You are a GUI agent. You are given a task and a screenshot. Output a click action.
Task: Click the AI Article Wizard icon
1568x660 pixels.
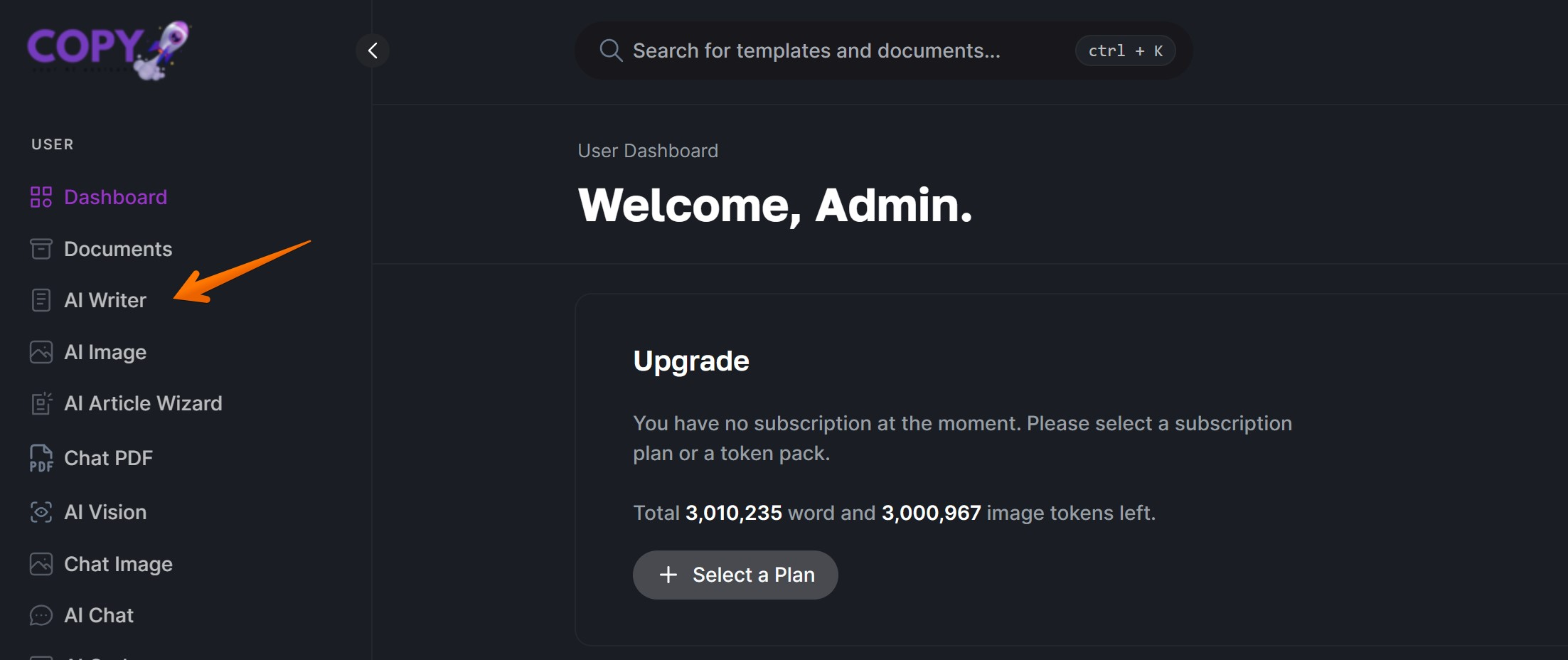tap(41, 403)
